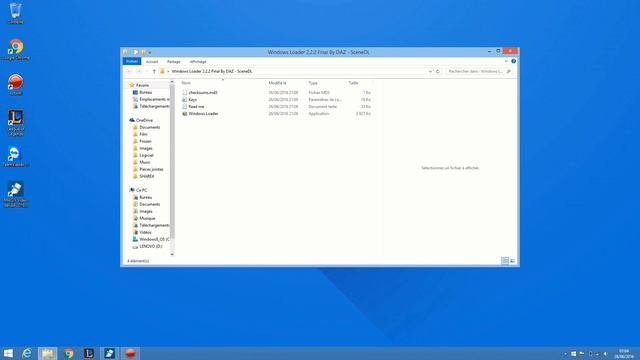Launch Google Chrome from the desktop

(x=16, y=49)
